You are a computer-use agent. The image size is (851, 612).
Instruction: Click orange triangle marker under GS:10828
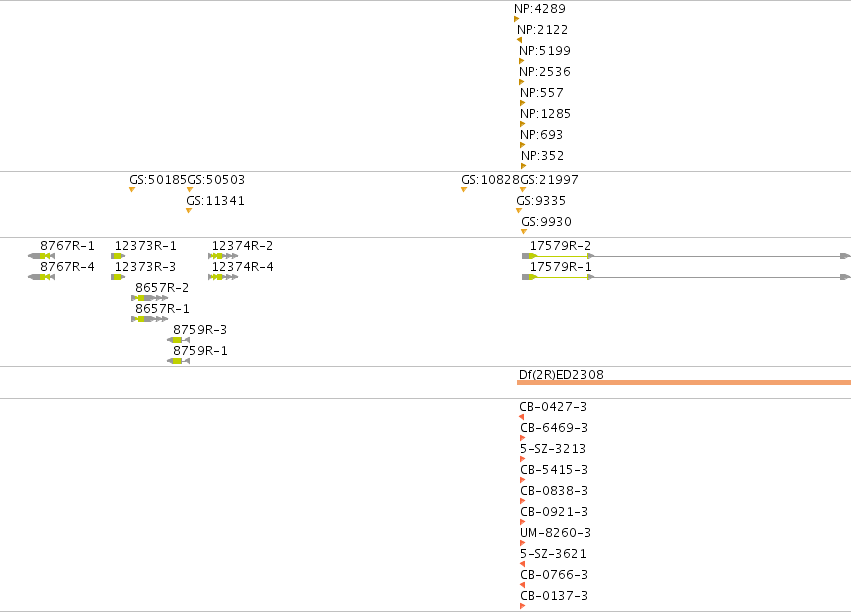(x=464, y=189)
